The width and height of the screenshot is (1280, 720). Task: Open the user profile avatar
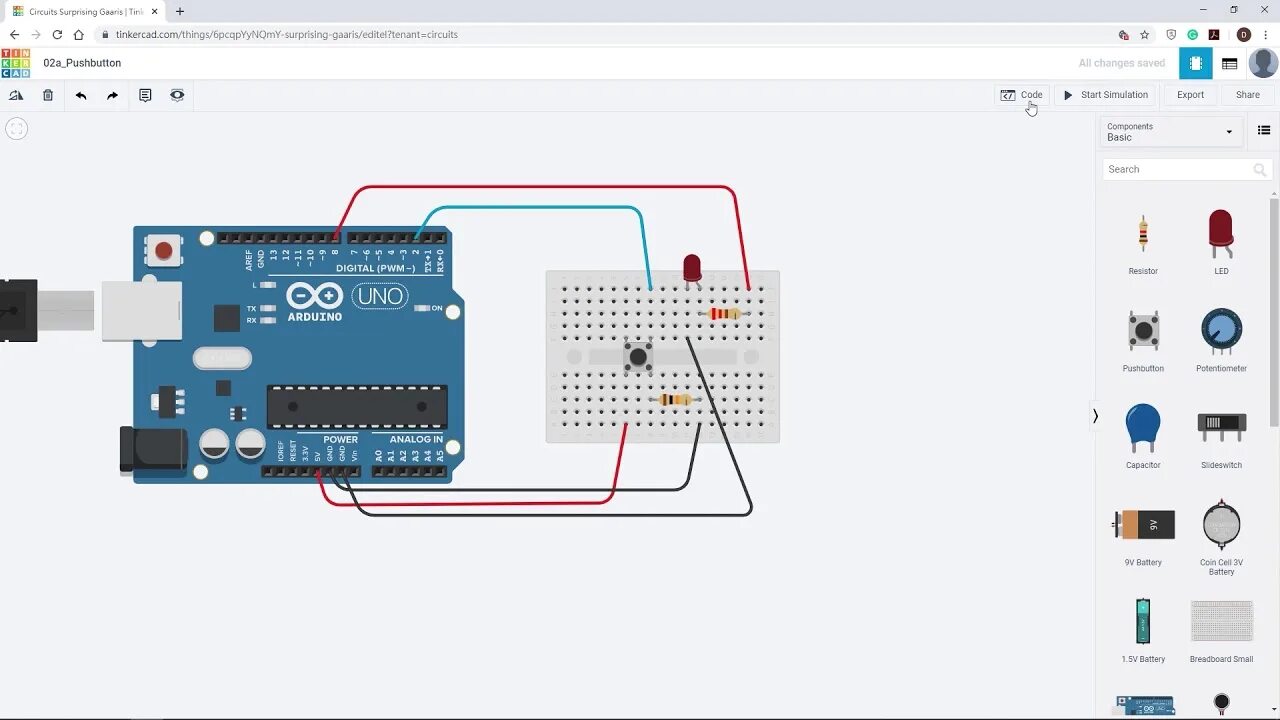click(1263, 63)
